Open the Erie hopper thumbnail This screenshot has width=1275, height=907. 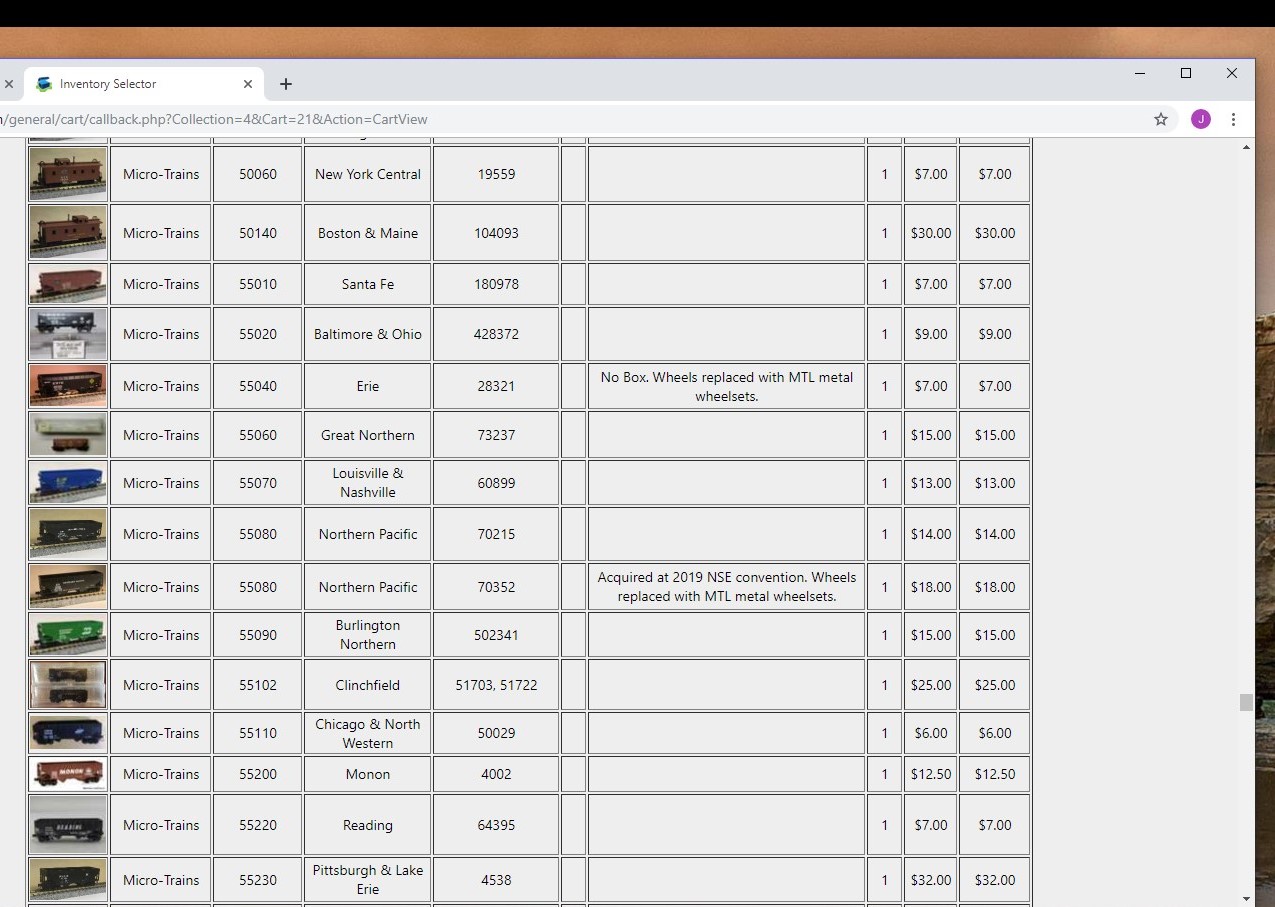point(68,386)
